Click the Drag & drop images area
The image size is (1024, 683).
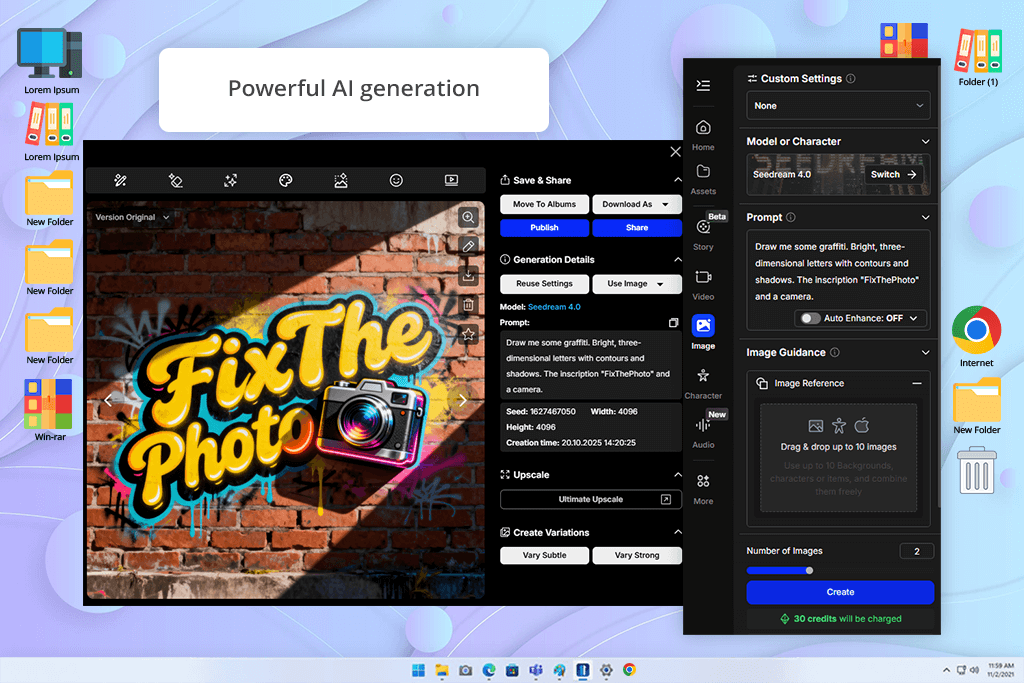click(839, 458)
